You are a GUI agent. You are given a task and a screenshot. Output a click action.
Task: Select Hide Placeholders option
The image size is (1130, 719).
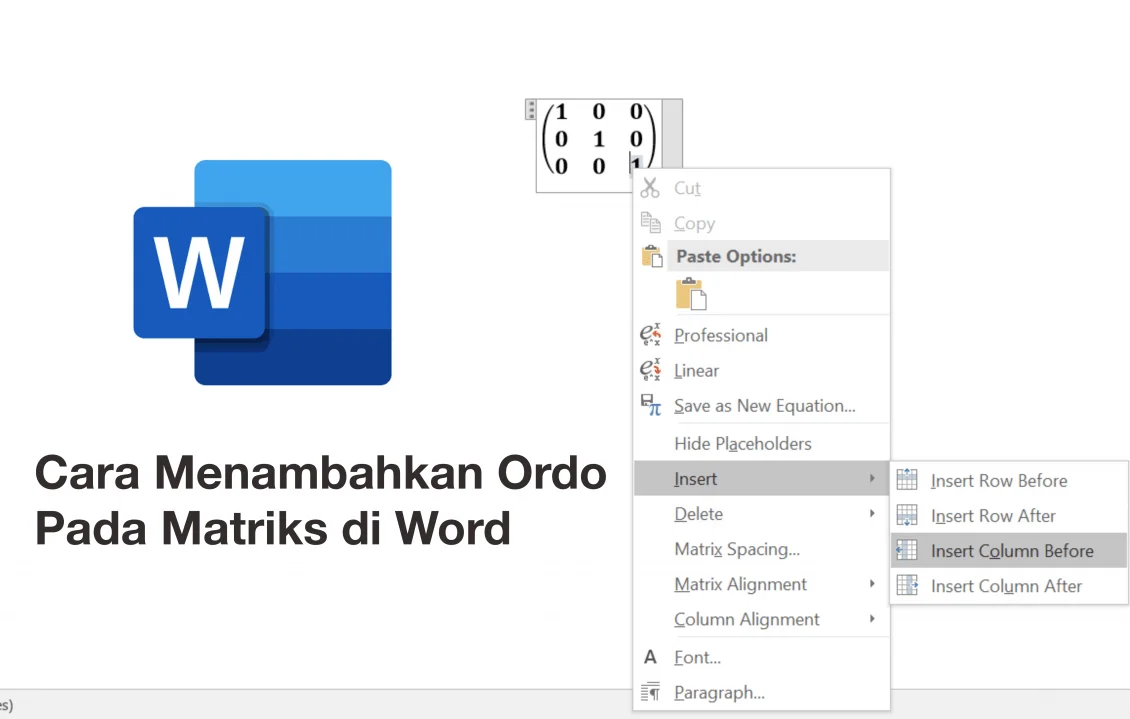point(762,443)
